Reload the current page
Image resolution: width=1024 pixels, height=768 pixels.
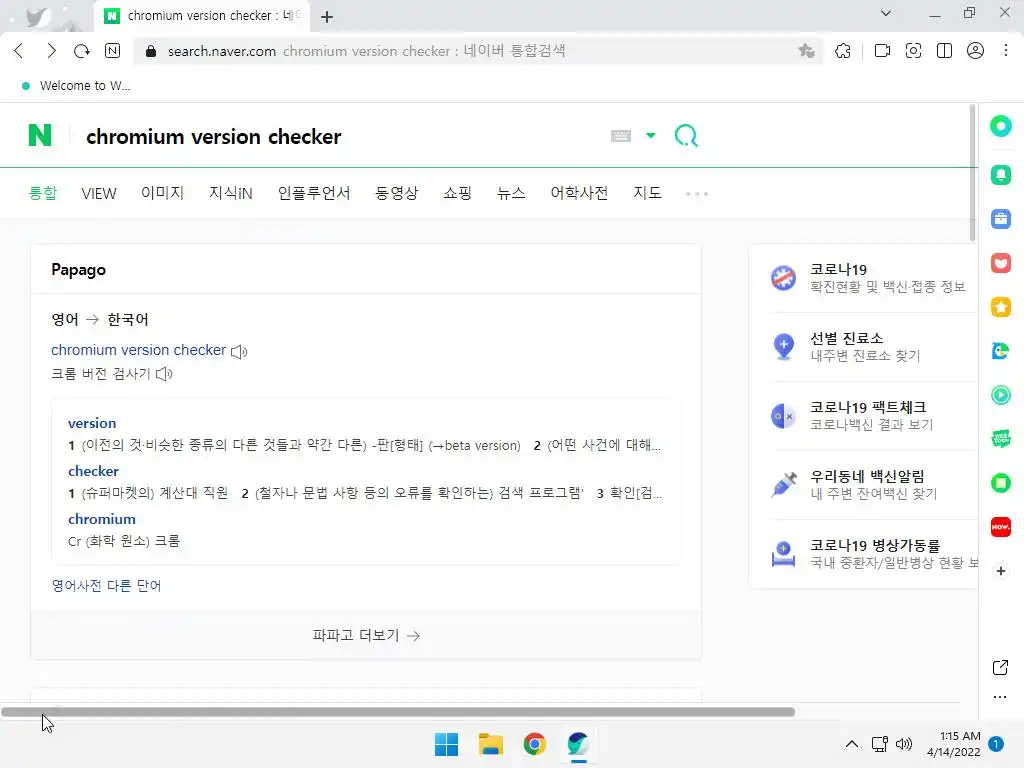[x=82, y=51]
